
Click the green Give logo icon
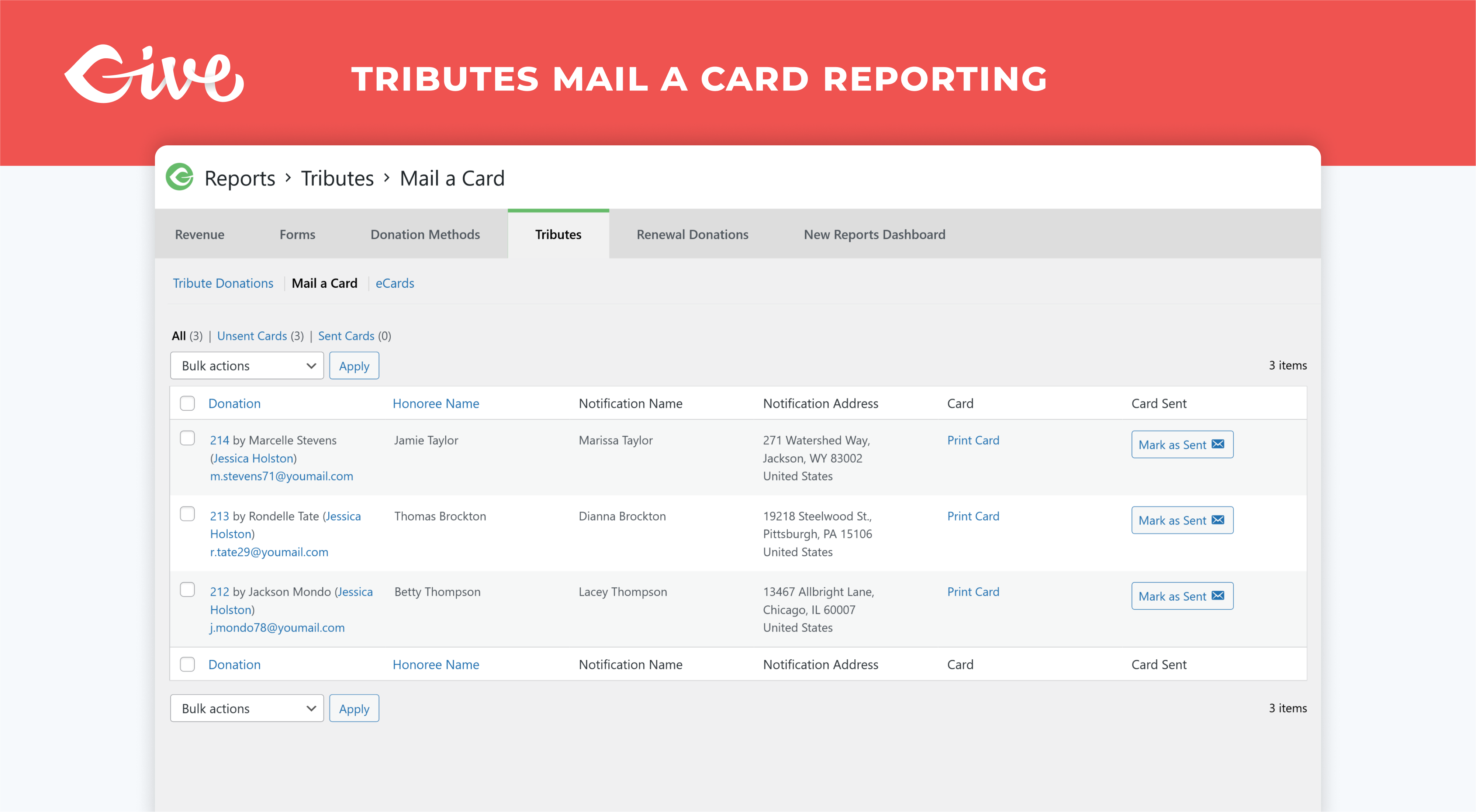pos(179,177)
